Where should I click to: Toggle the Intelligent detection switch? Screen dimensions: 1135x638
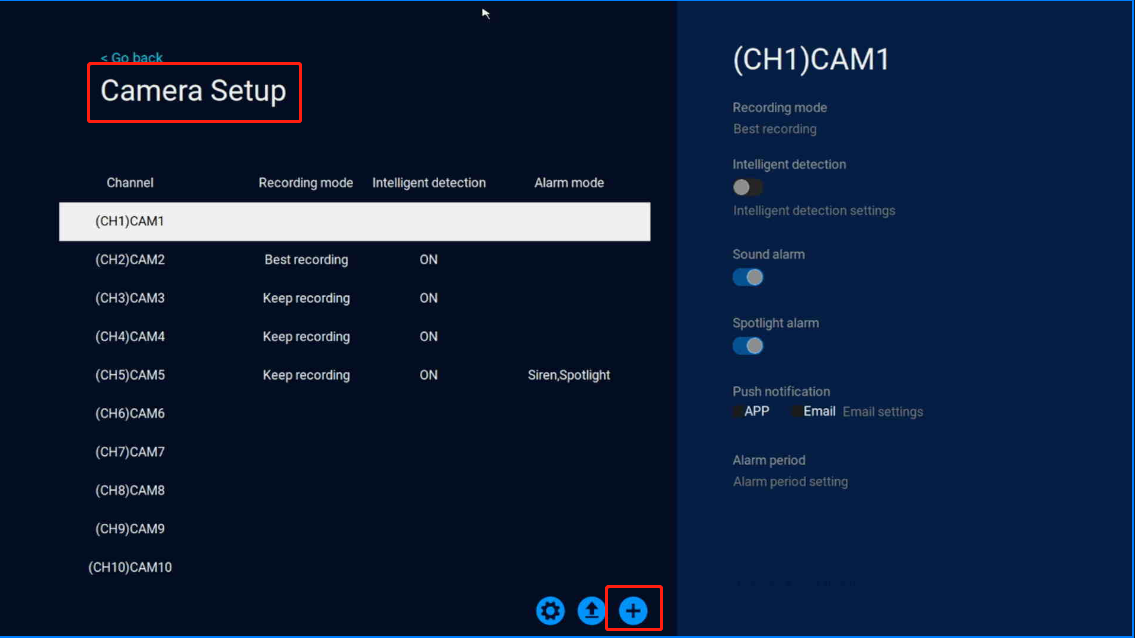[x=747, y=187]
